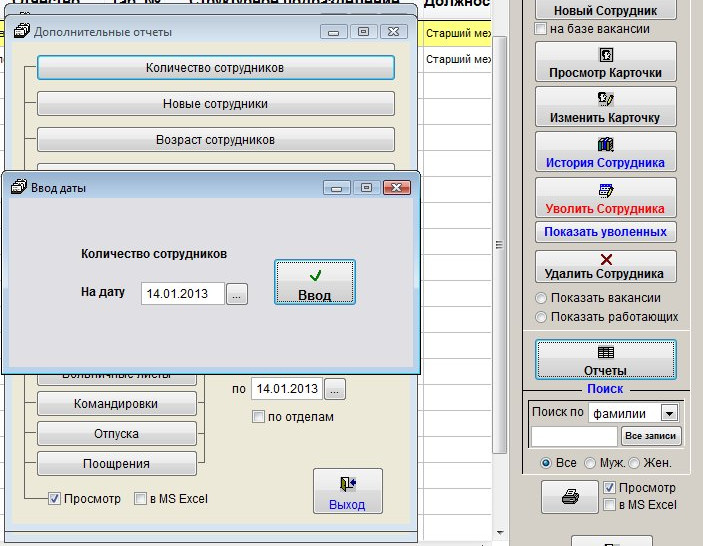Close the Дополнительные отчеты window
Screen dimensions: 703x546
pyautogui.click(x=394, y=32)
